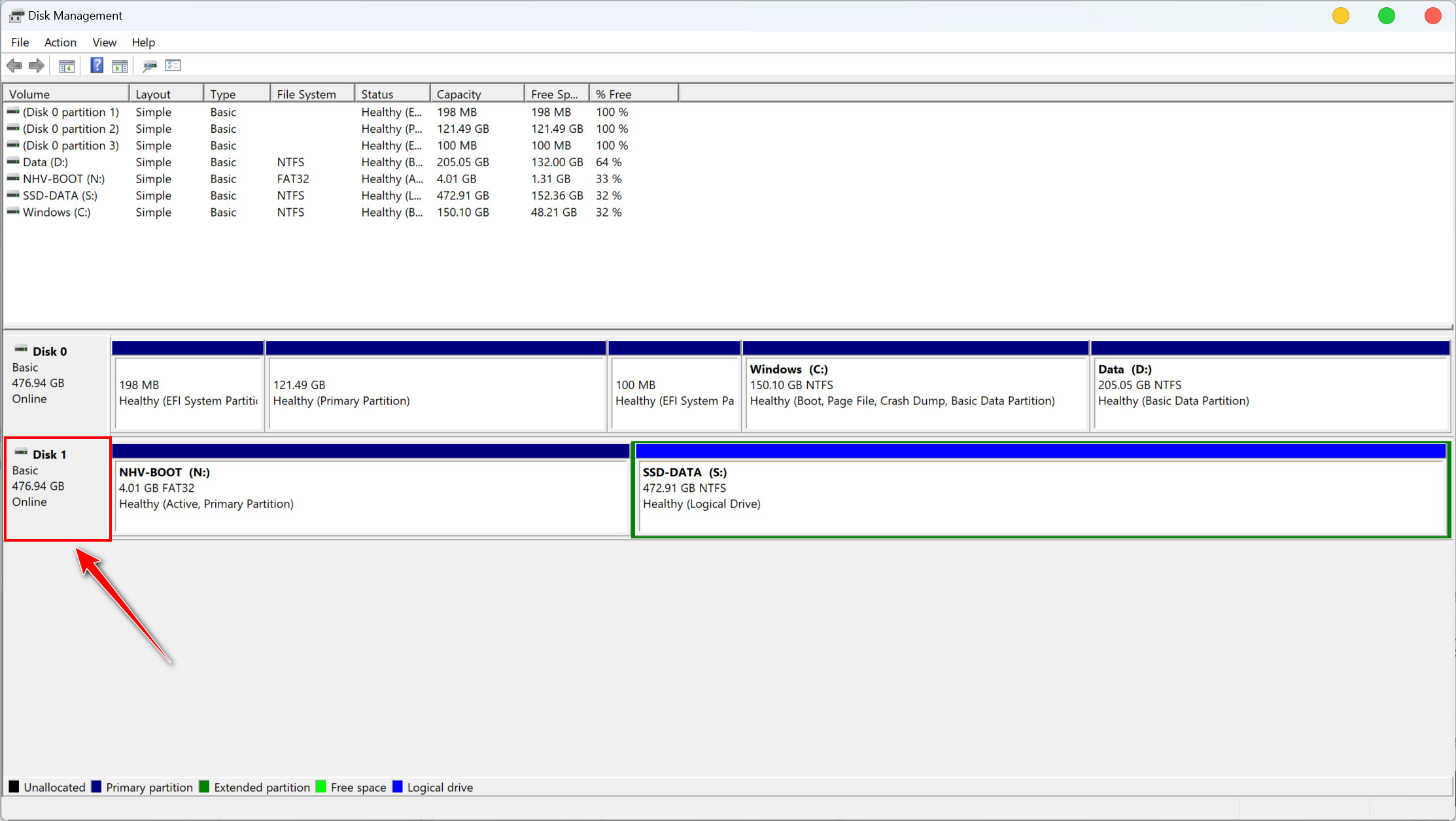This screenshot has width=1456, height=821.
Task: Select the Windows (C:) volume row
Action: (56, 213)
